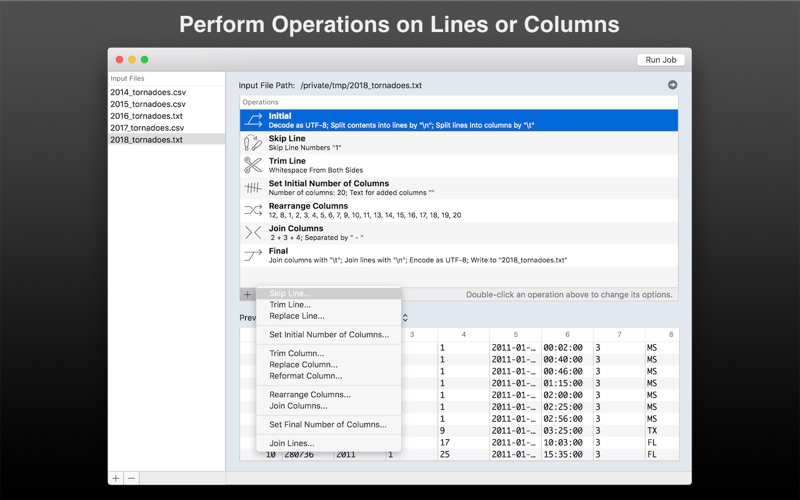The height and width of the screenshot is (500, 800).
Task: Add an input file with the sidebar plus button
Action: [116, 478]
